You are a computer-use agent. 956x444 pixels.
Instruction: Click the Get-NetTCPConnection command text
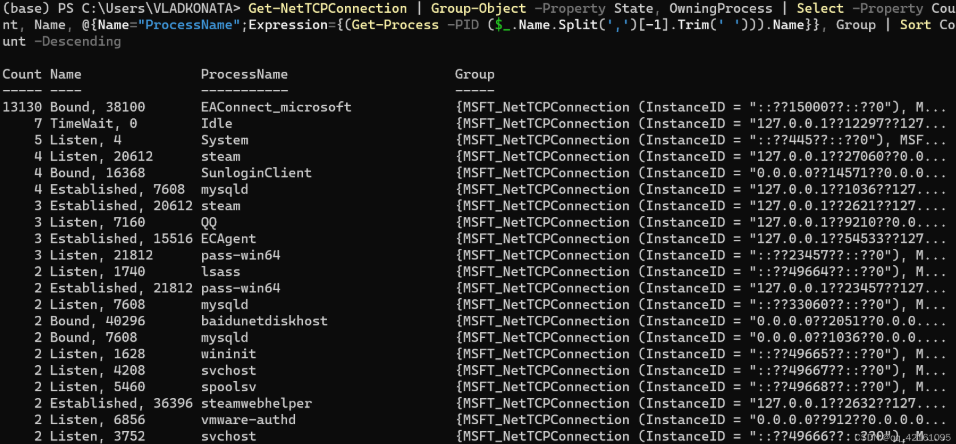[x=327, y=9]
